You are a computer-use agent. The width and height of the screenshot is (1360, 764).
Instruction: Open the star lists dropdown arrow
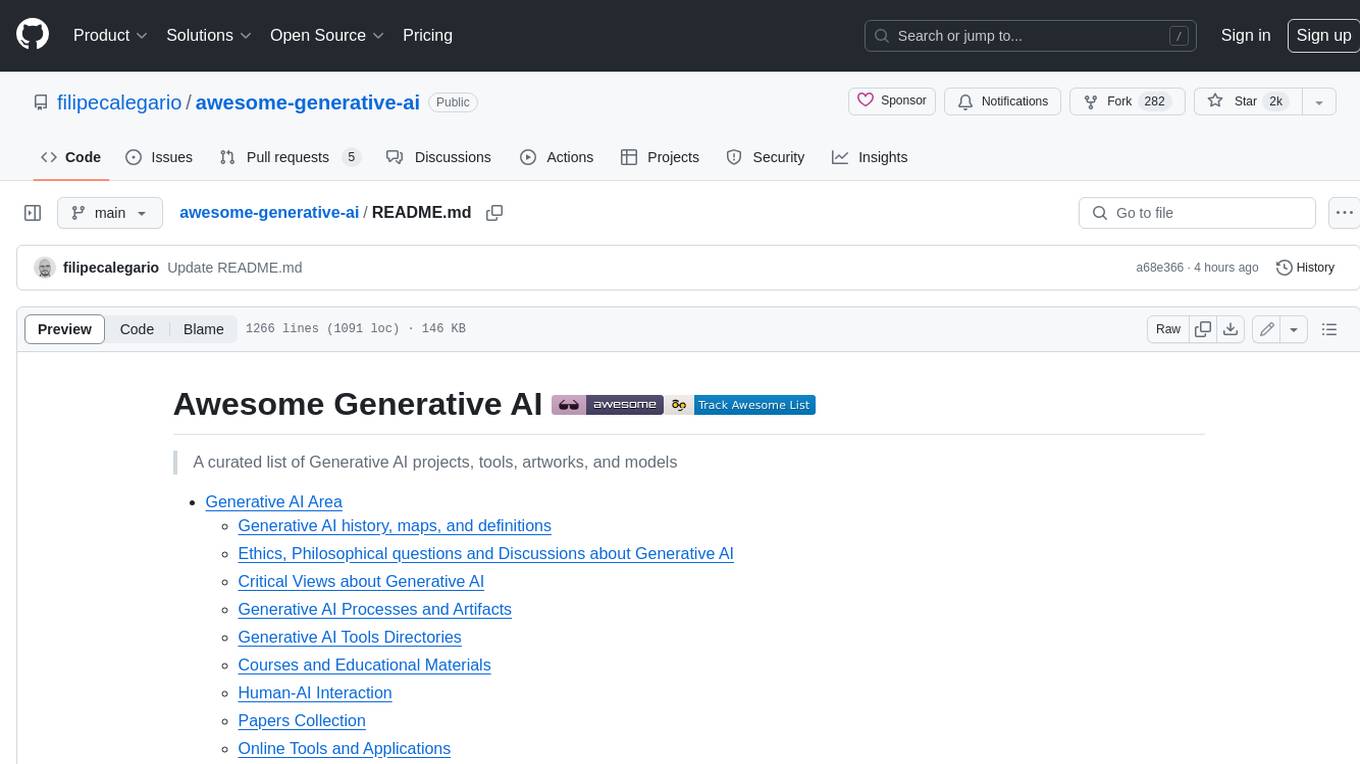[x=1319, y=101]
